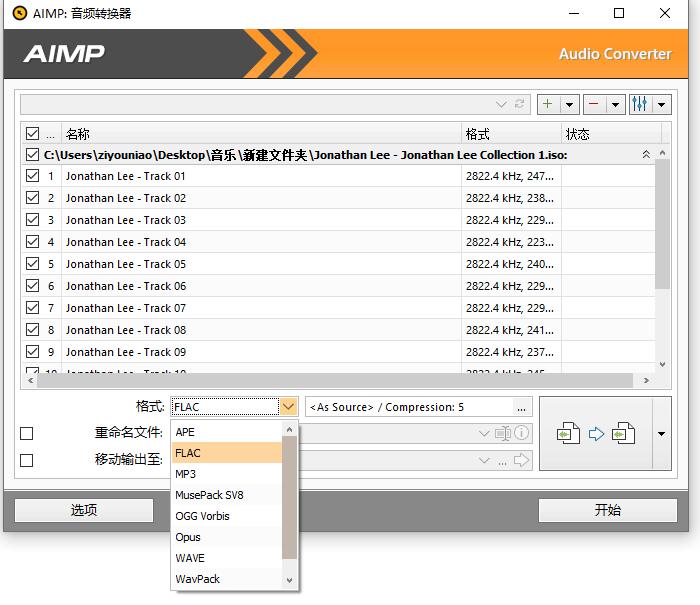The image size is (700, 605).
Task: Uncheck Jonathan Lee - Track 01 checkbox
Action: (33, 176)
